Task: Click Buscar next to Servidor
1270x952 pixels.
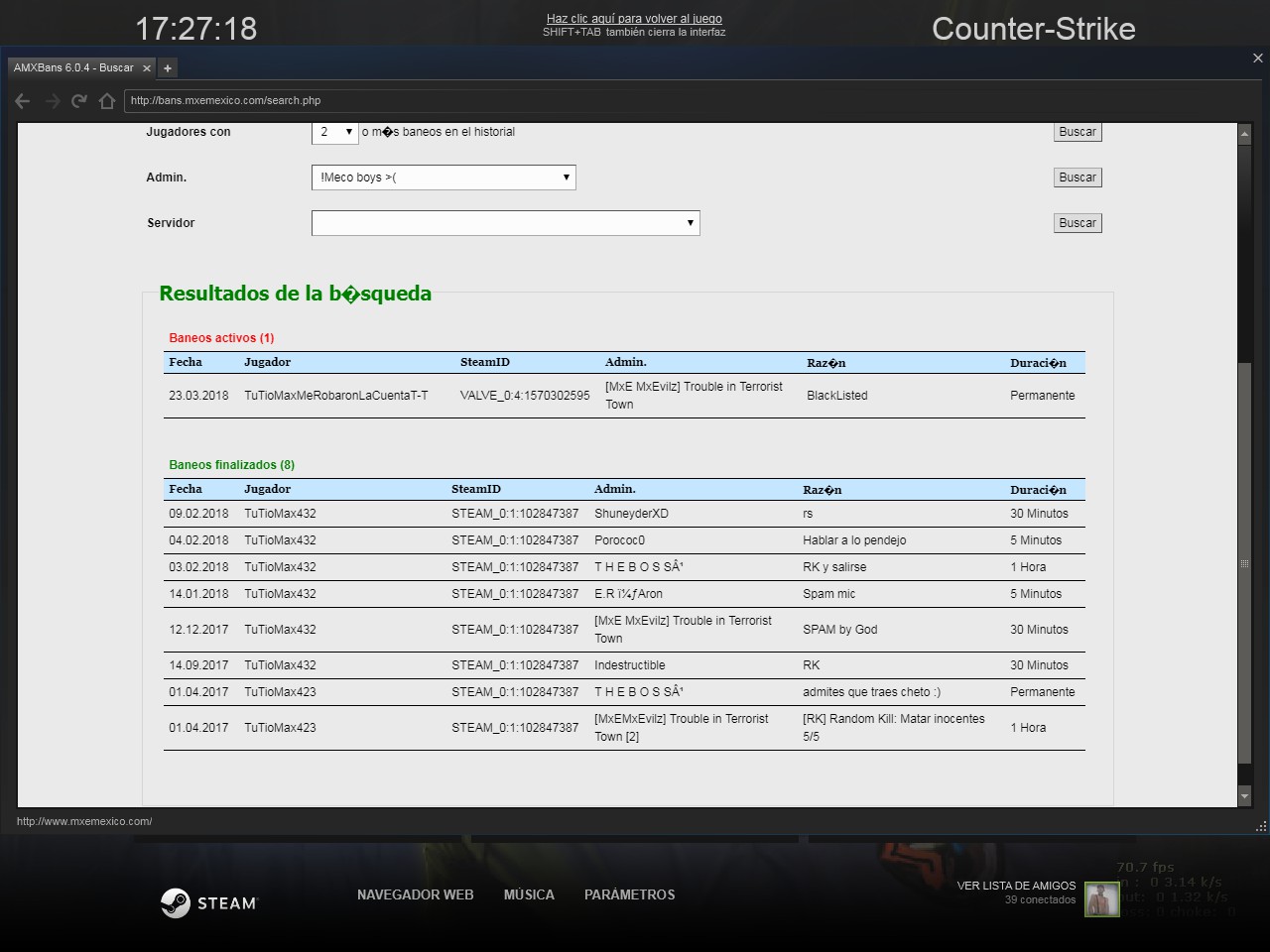Action: [x=1078, y=223]
